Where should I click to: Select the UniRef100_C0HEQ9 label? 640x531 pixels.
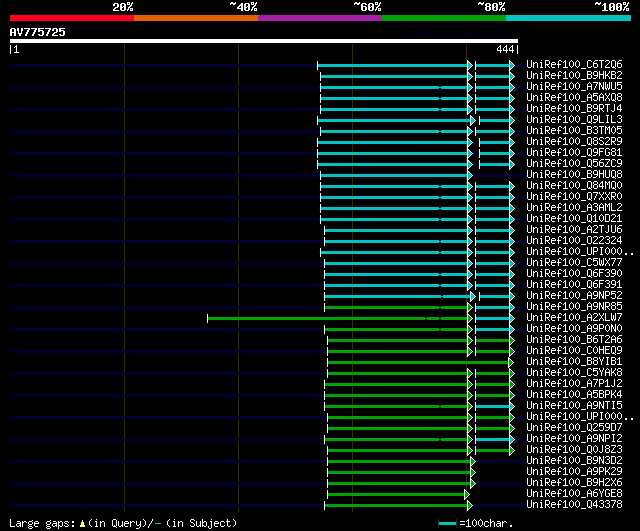574,351
